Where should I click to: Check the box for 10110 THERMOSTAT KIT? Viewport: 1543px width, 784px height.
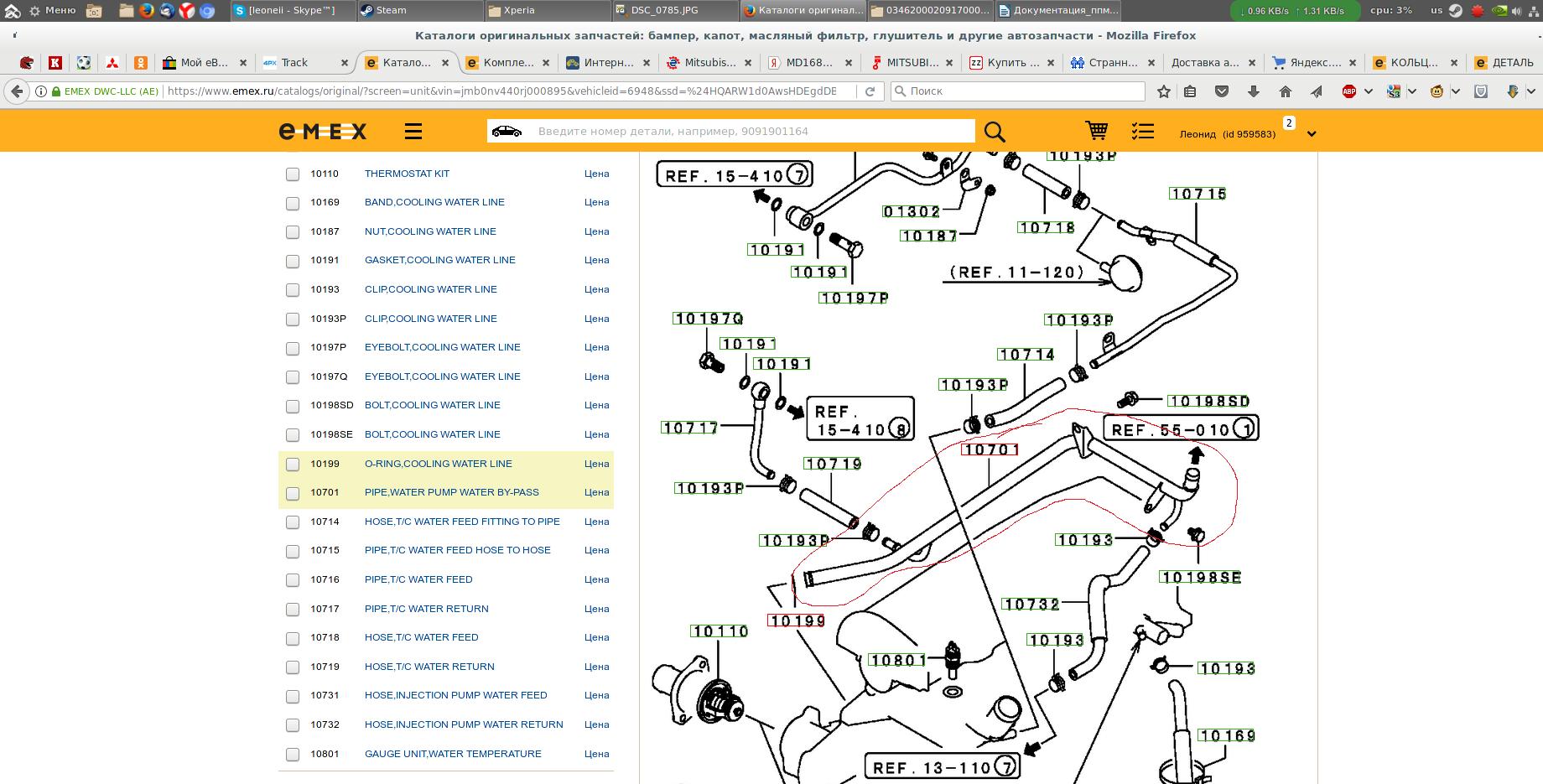[x=293, y=174]
